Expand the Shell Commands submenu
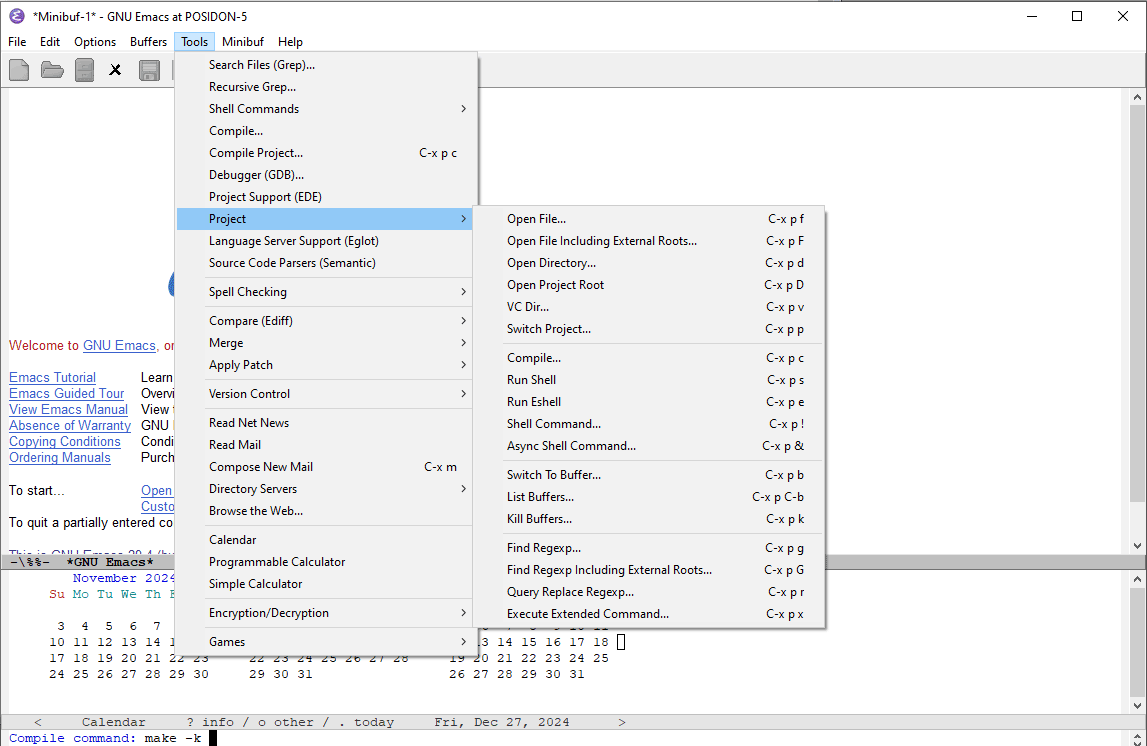This screenshot has height=746, width=1147. [x=327, y=109]
